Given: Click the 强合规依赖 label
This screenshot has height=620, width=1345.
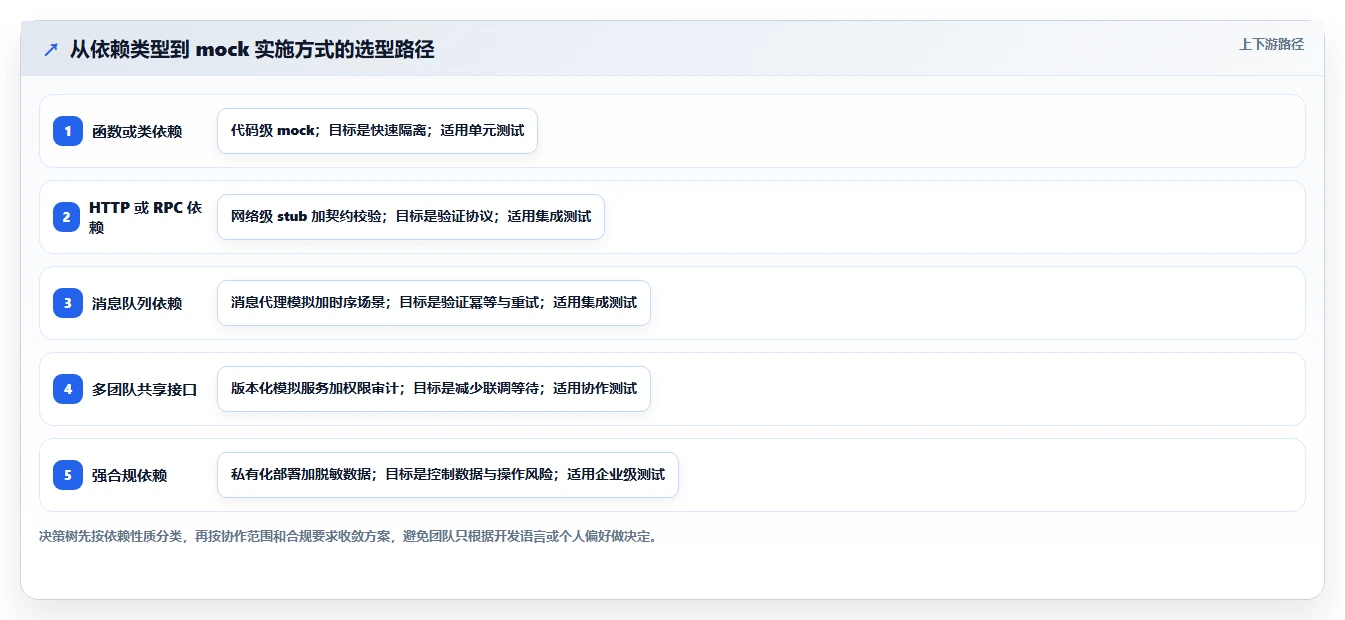Looking at the screenshot, I should (x=130, y=475).
